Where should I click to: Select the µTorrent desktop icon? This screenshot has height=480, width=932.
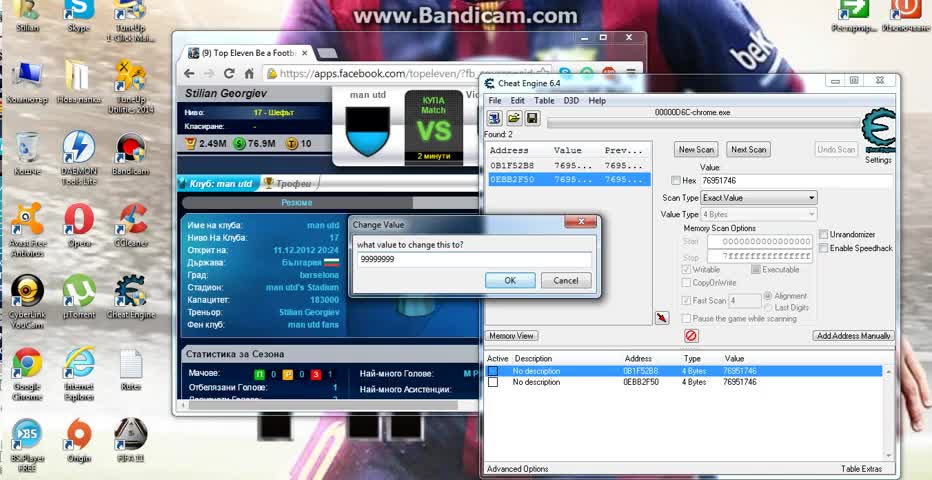pos(79,297)
